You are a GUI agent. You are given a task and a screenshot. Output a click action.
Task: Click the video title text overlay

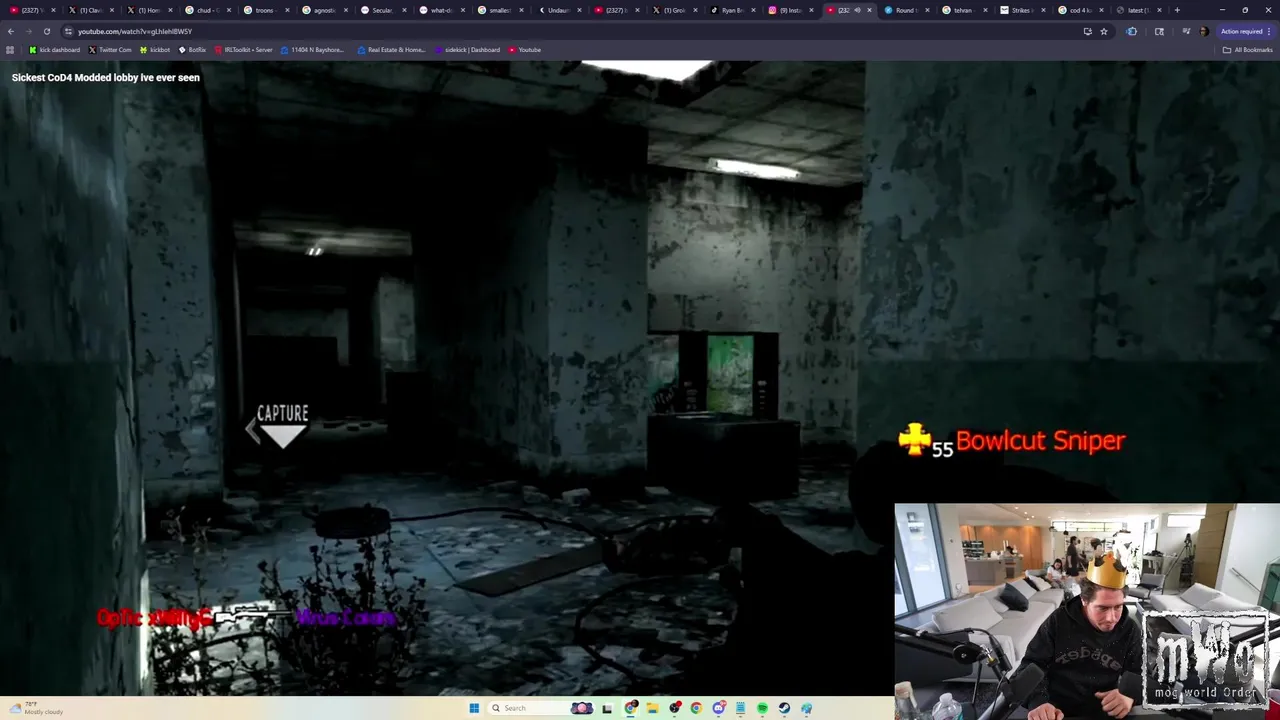coord(106,77)
